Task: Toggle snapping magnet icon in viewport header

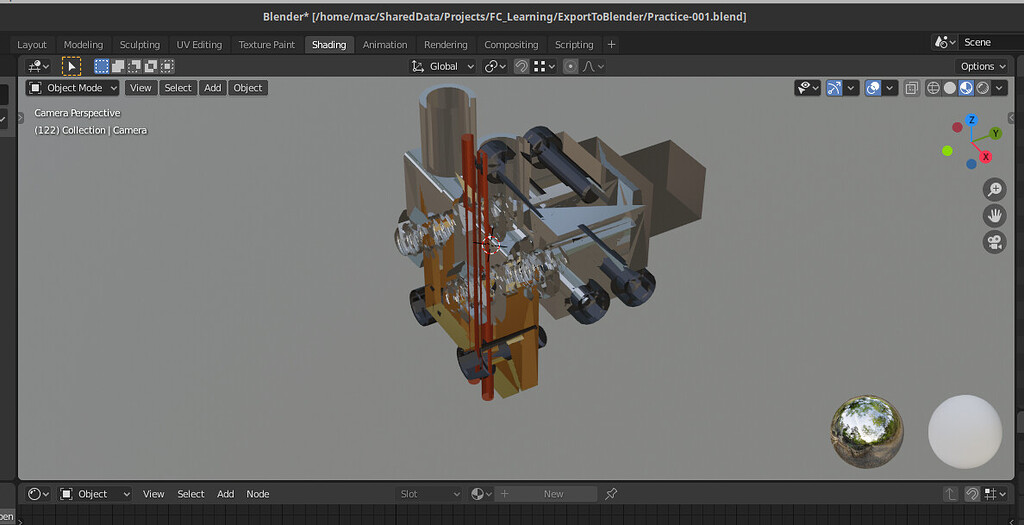Action: click(521, 66)
